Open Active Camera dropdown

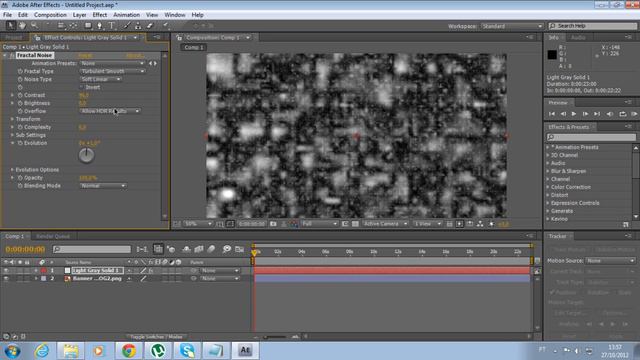point(385,224)
